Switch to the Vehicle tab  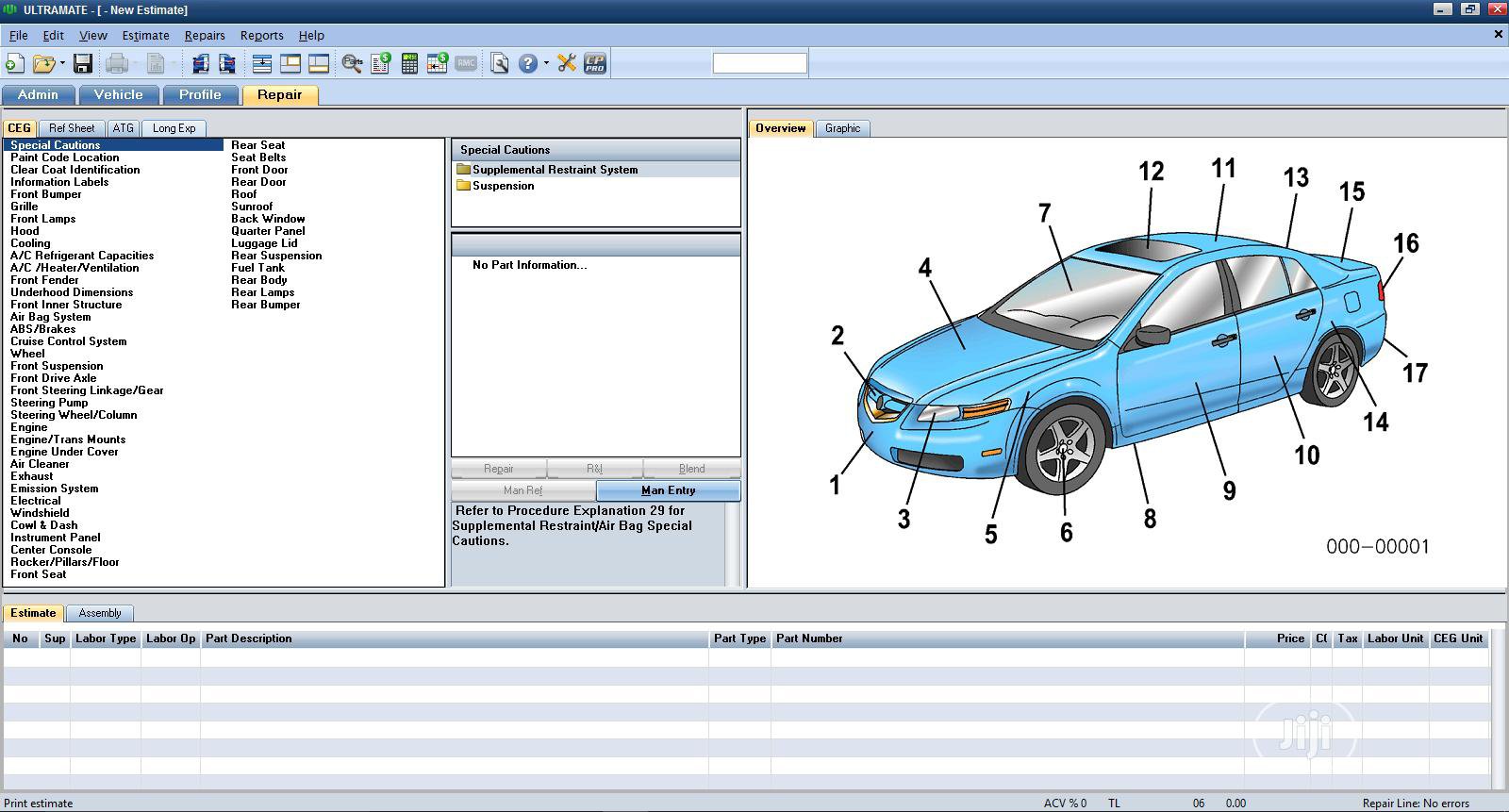[118, 95]
